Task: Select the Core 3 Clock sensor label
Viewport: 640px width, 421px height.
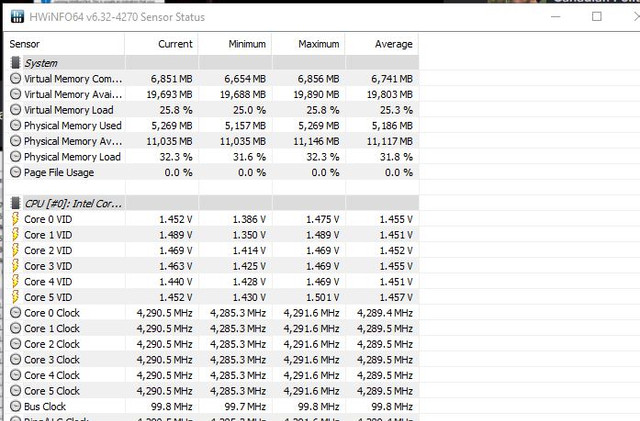Action: (52, 360)
